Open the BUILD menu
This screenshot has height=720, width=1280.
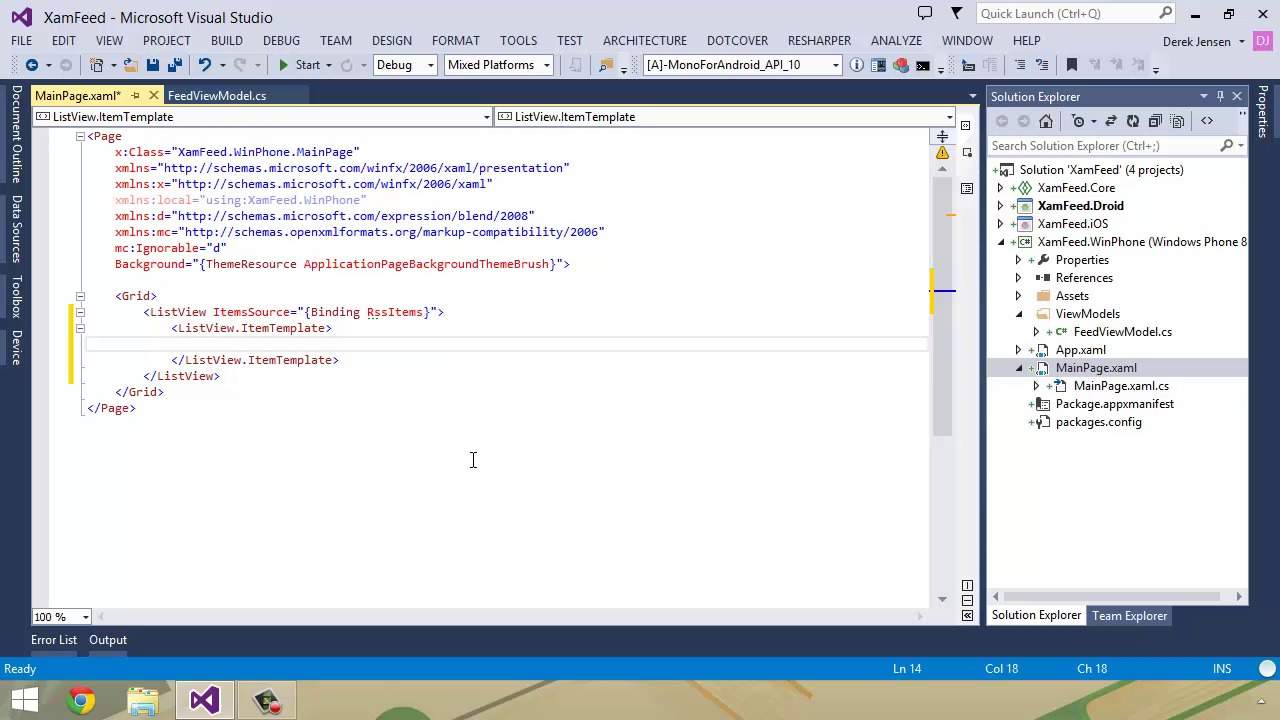226,40
